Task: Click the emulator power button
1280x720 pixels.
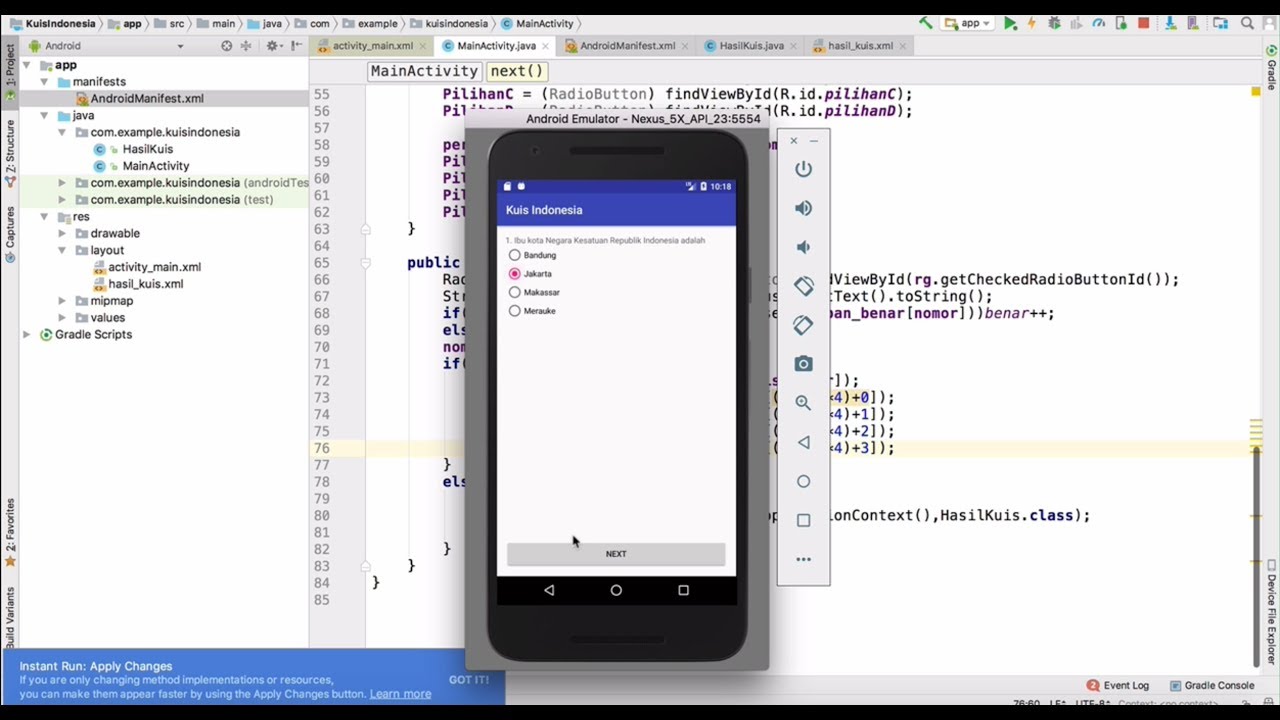Action: (x=803, y=169)
